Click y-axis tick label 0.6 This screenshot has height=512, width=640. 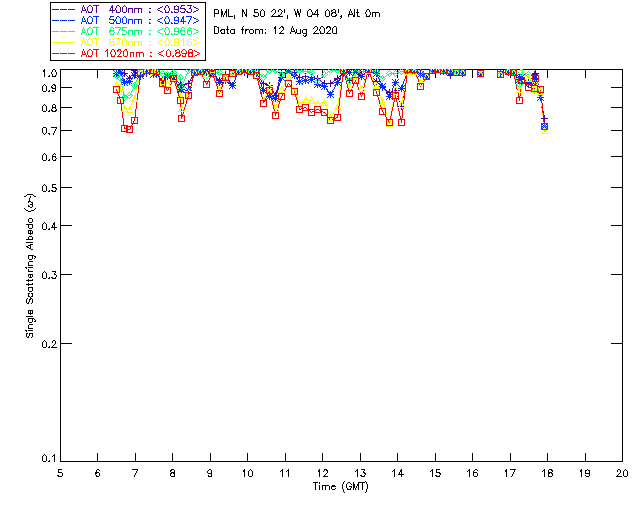(49, 157)
